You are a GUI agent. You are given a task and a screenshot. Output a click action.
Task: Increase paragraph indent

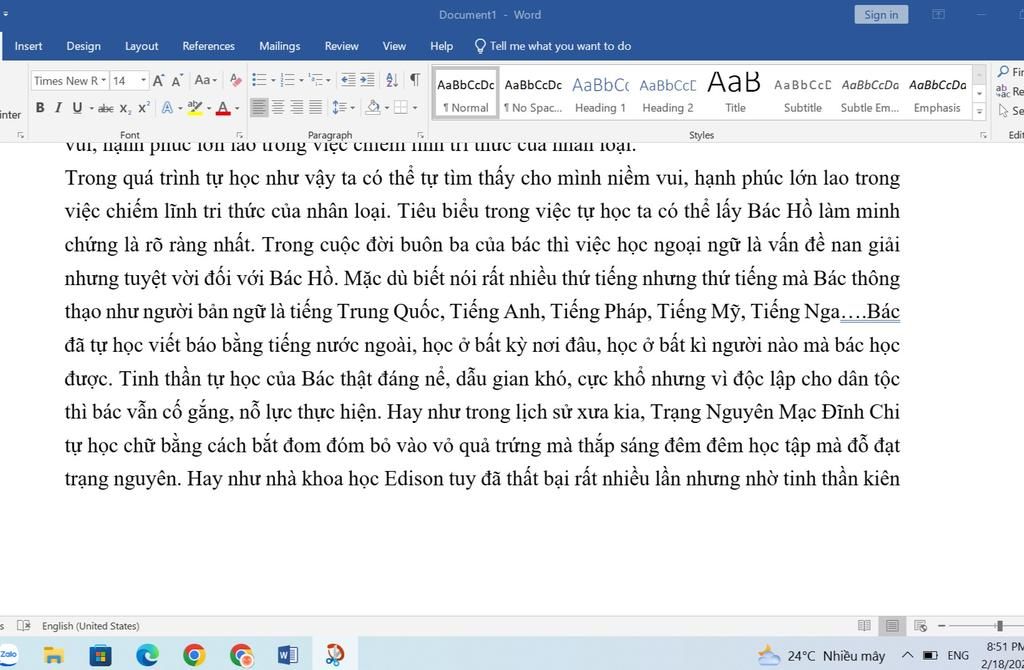(367, 80)
